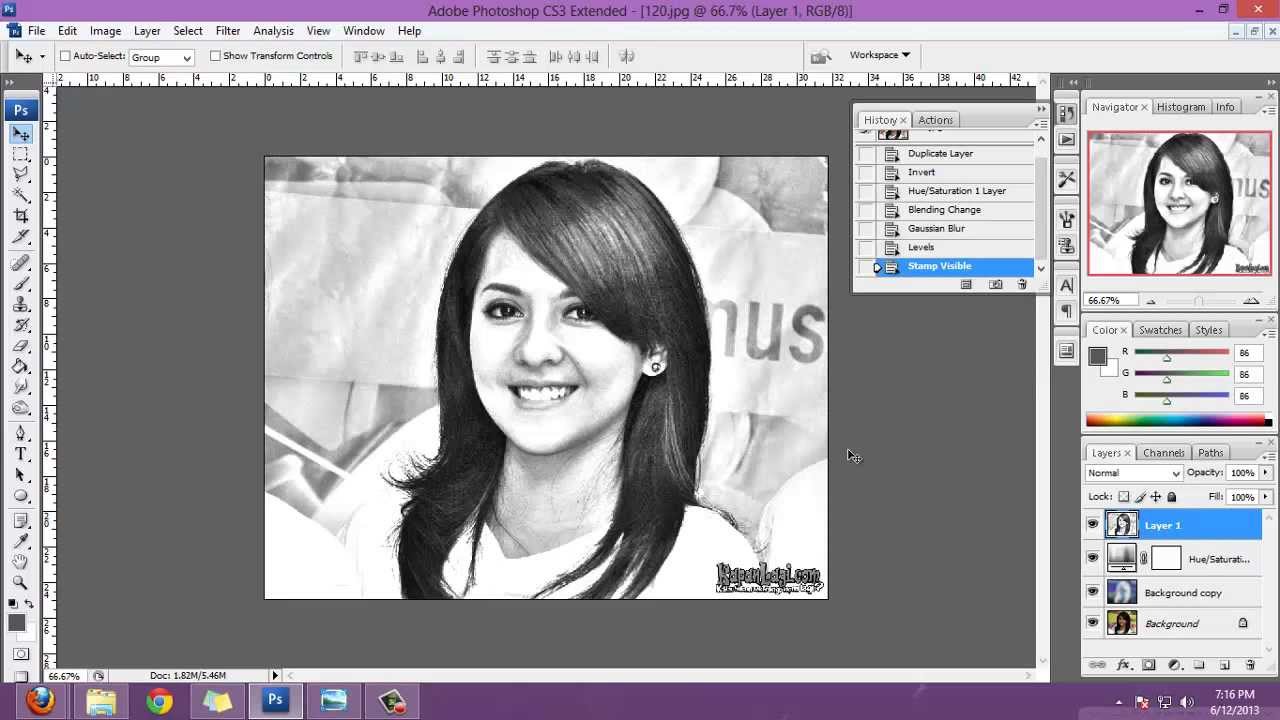Create a new layer in Layers panel
This screenshot has width=1280, height=720.
click(1224, 665)
